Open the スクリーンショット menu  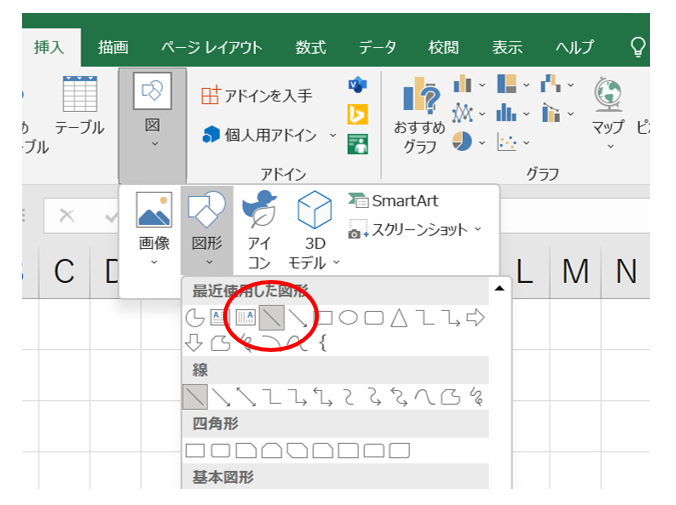[415, 229]
